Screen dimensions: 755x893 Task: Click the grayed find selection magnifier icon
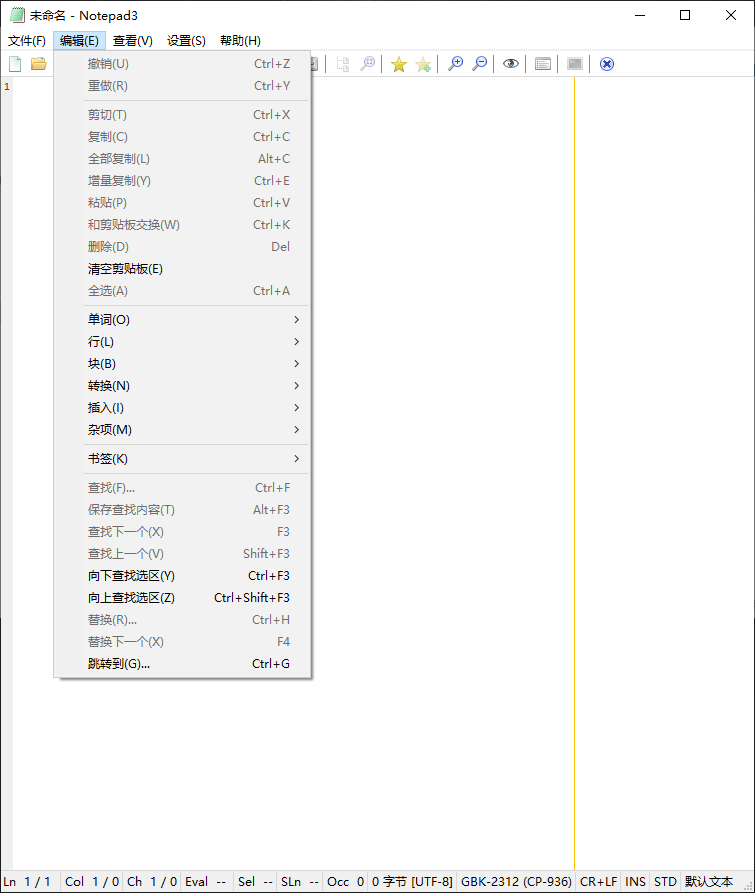coord(368,64)
